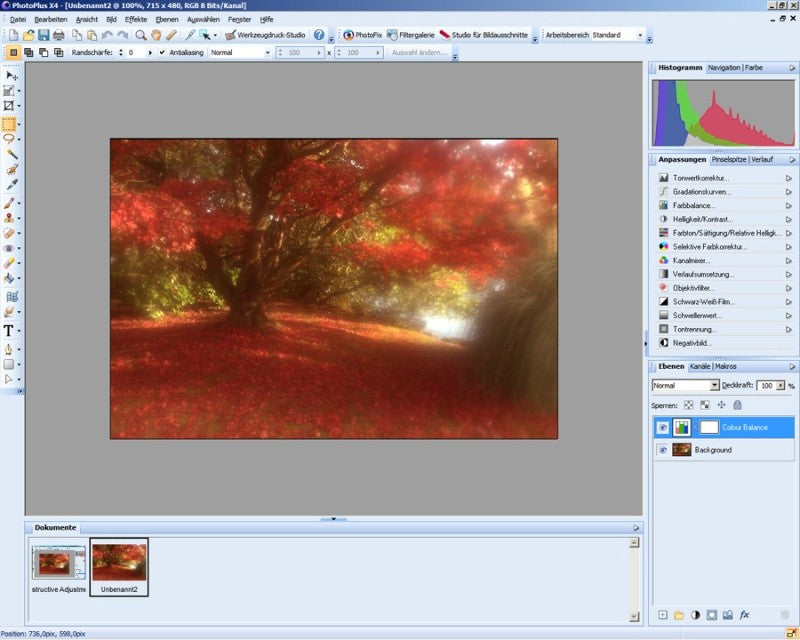Click the Undo arrow in toolbar
Screen dimensions: 800x640
[107, 35]
